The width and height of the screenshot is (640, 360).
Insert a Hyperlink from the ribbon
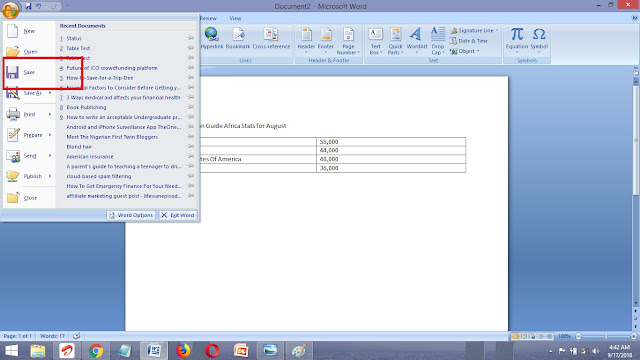coord(212,38)
